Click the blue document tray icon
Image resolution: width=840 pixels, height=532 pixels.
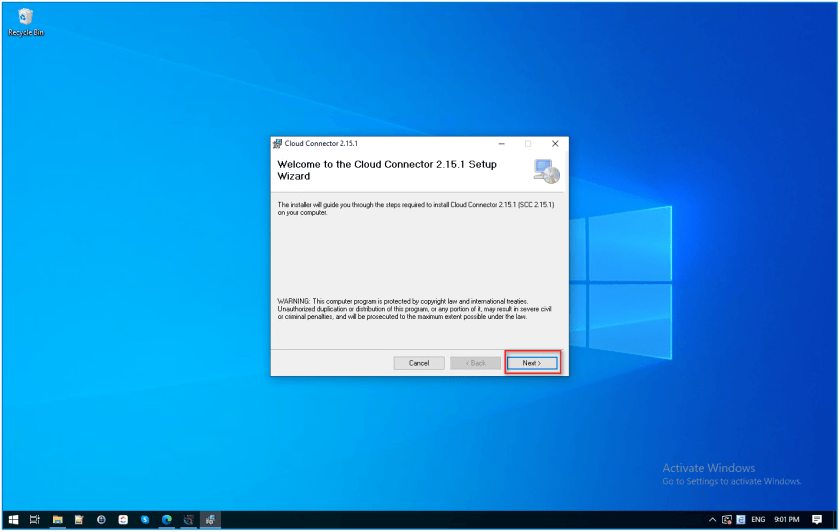(x=741, y=519)
